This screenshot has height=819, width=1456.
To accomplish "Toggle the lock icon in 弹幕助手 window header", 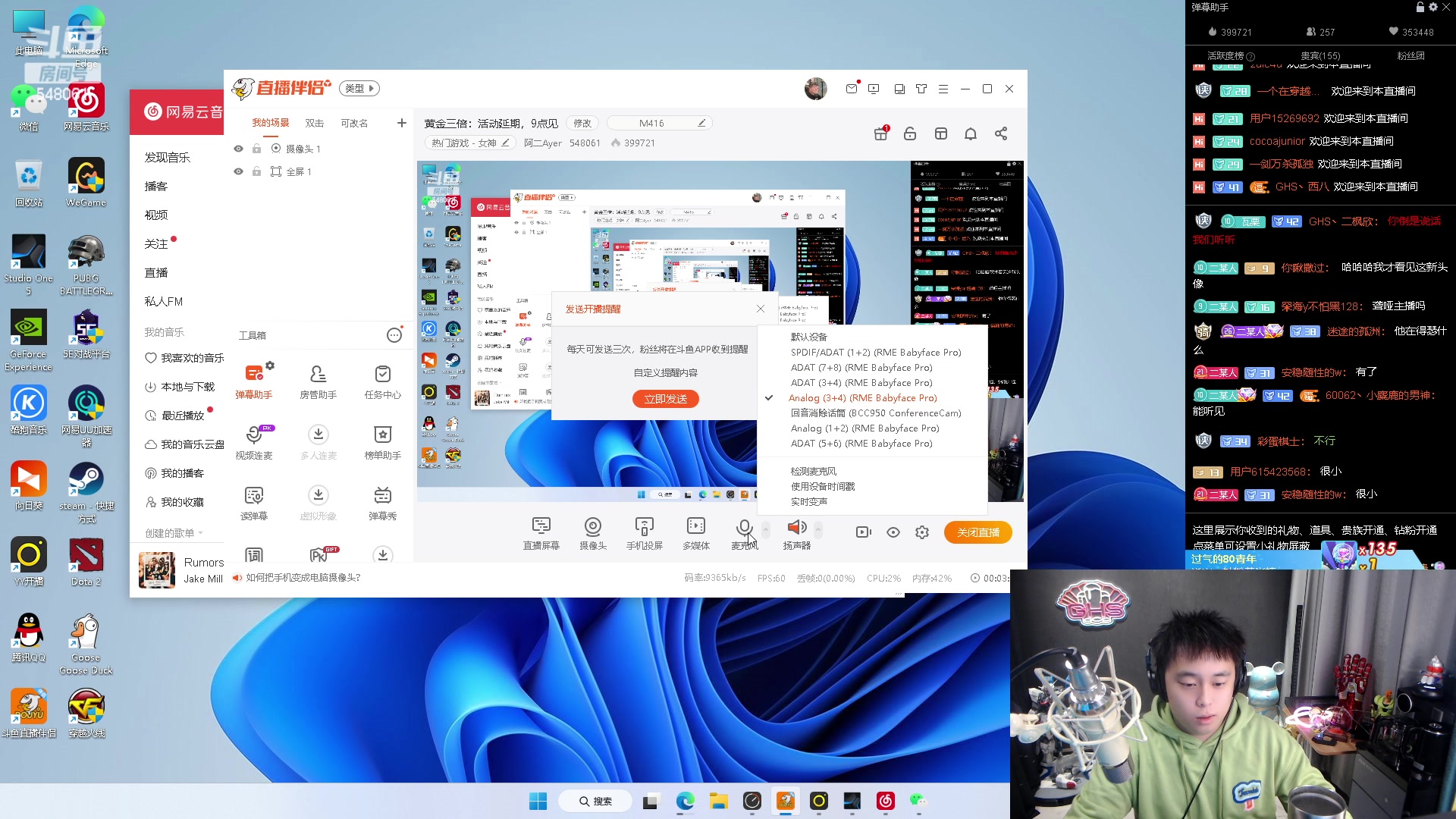I will [x=1420, y=7].
